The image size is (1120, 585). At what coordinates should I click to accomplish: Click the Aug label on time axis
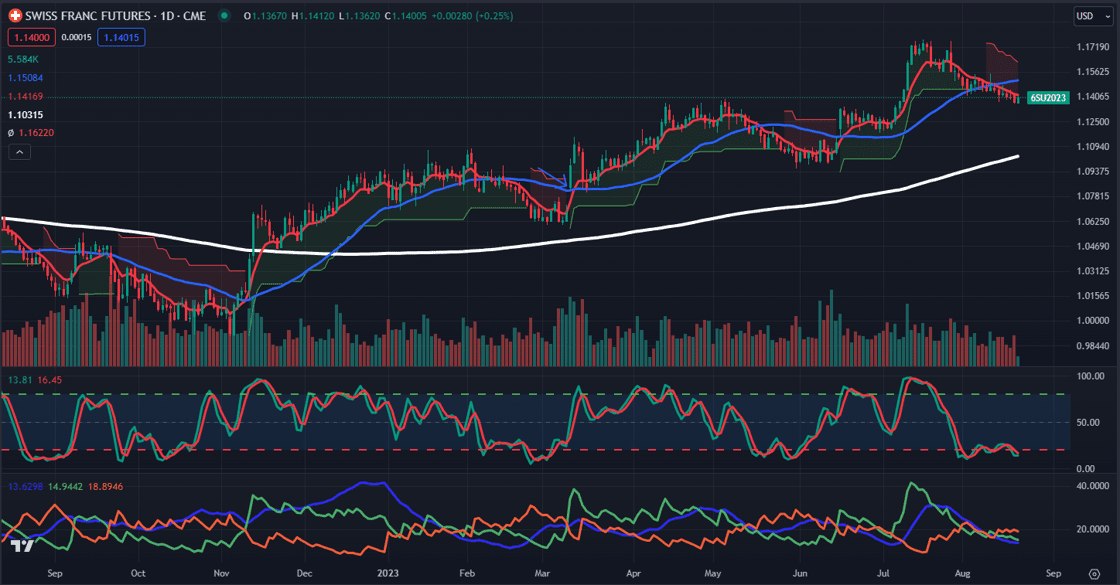[x=962, y=574]
